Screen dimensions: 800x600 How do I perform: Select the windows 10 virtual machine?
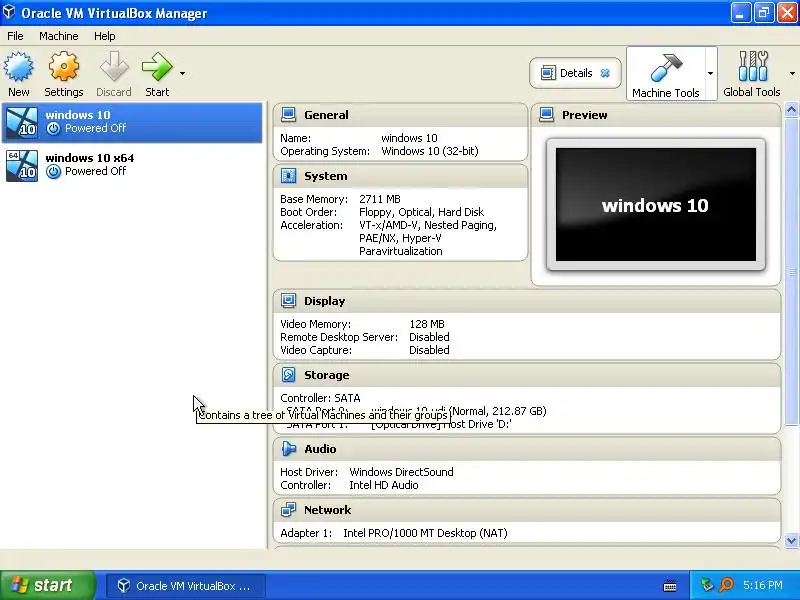(132, 122)
